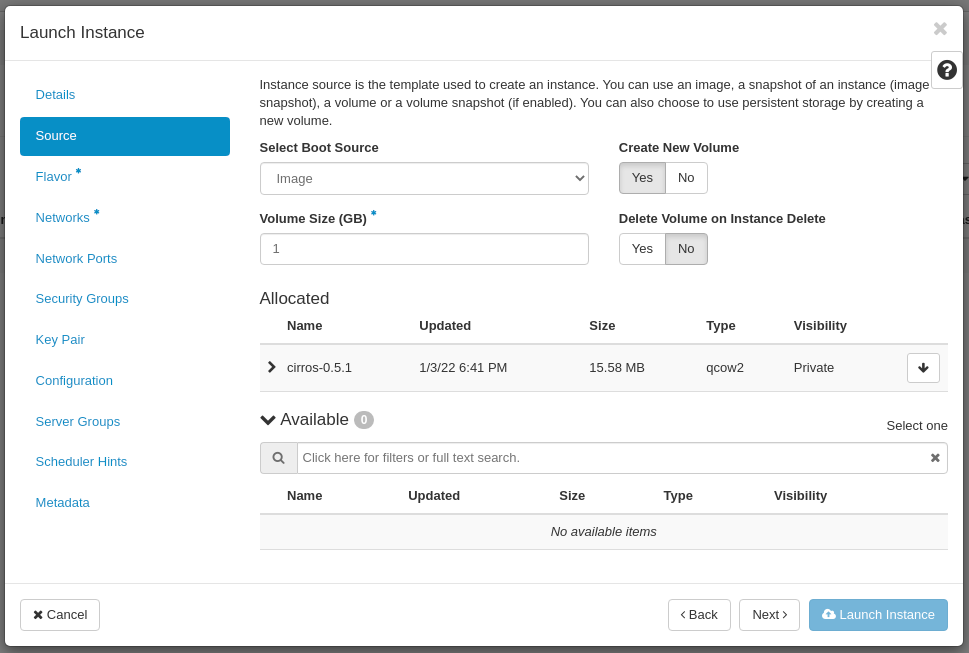This screenshot has height=653, width=969.
Task: Click the Launch Instance button
Action: [x=878, y=614]
